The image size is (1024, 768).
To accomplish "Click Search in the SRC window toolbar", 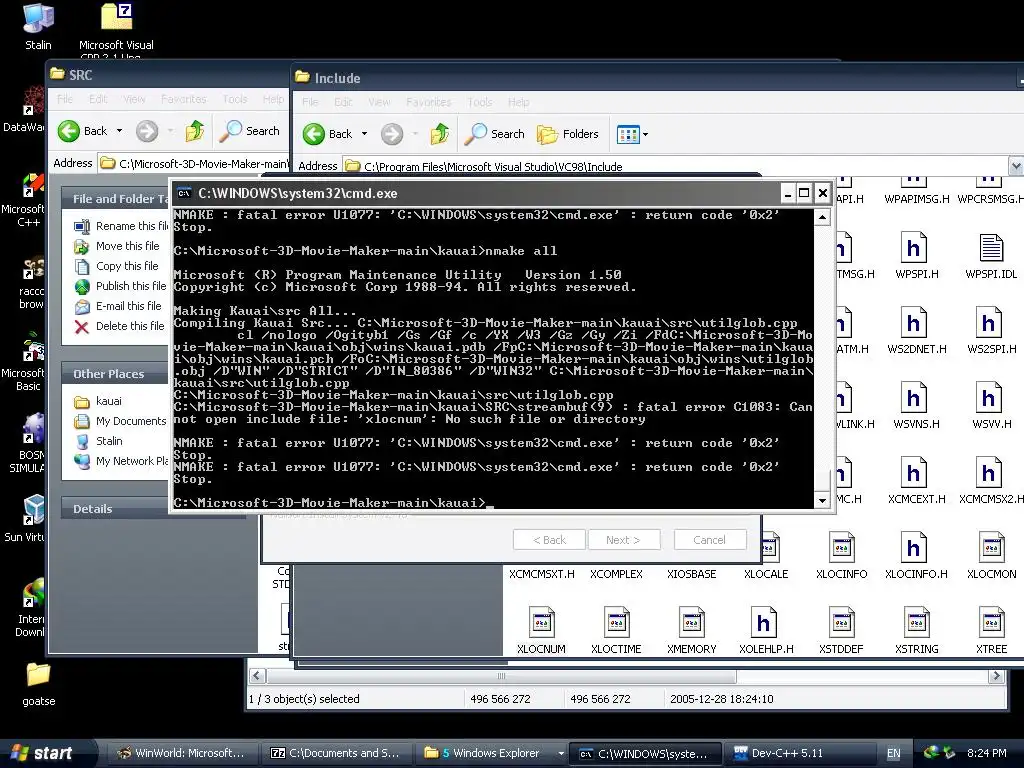I will tap(249, 131).
